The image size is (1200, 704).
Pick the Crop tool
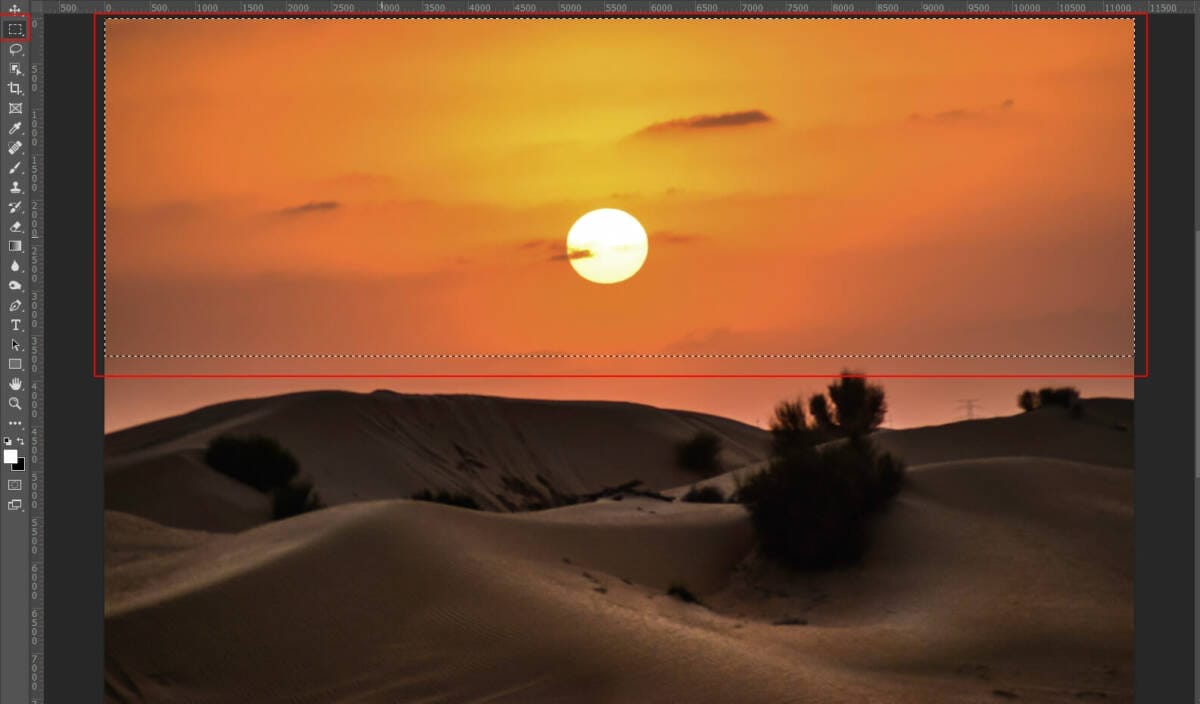point(15,88)
